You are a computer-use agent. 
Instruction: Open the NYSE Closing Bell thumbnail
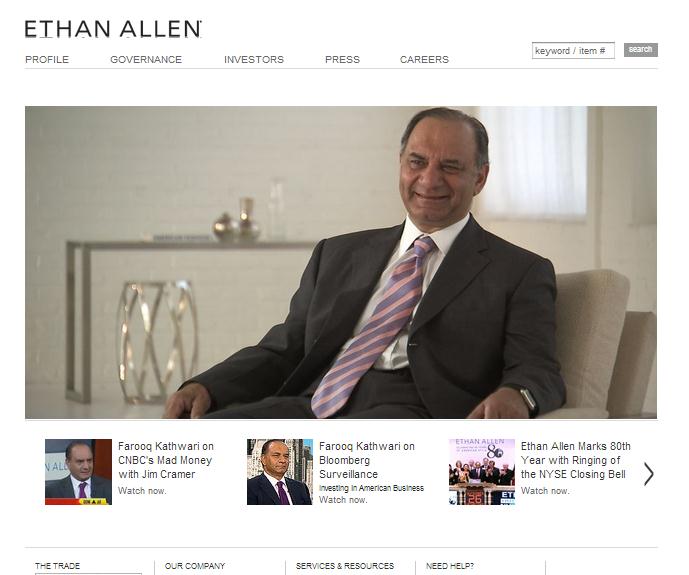[x=482, y=472]
